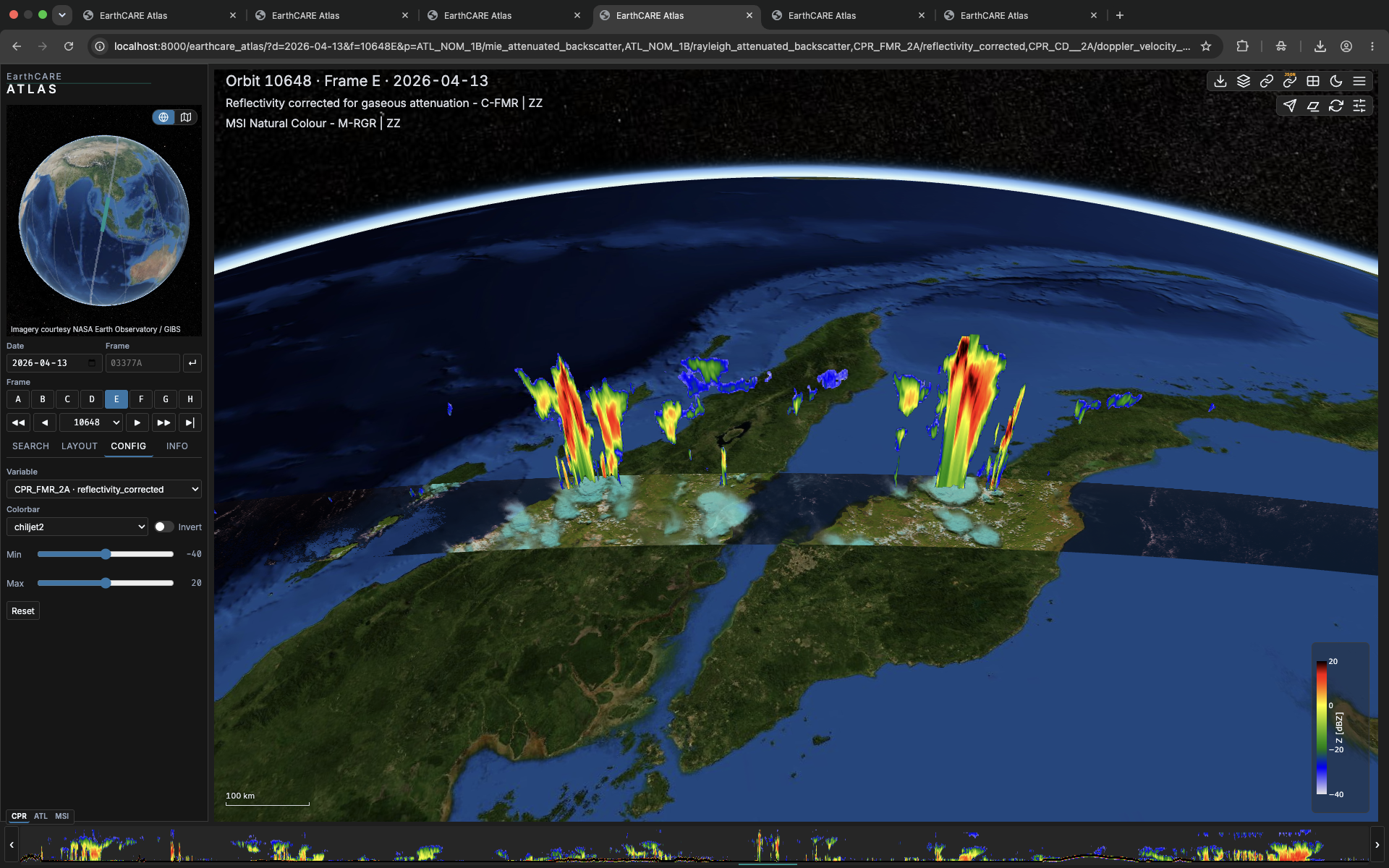Jump back fast with double-left arrows
This screenshot has height=868, width=1389.
pos(19,422)
